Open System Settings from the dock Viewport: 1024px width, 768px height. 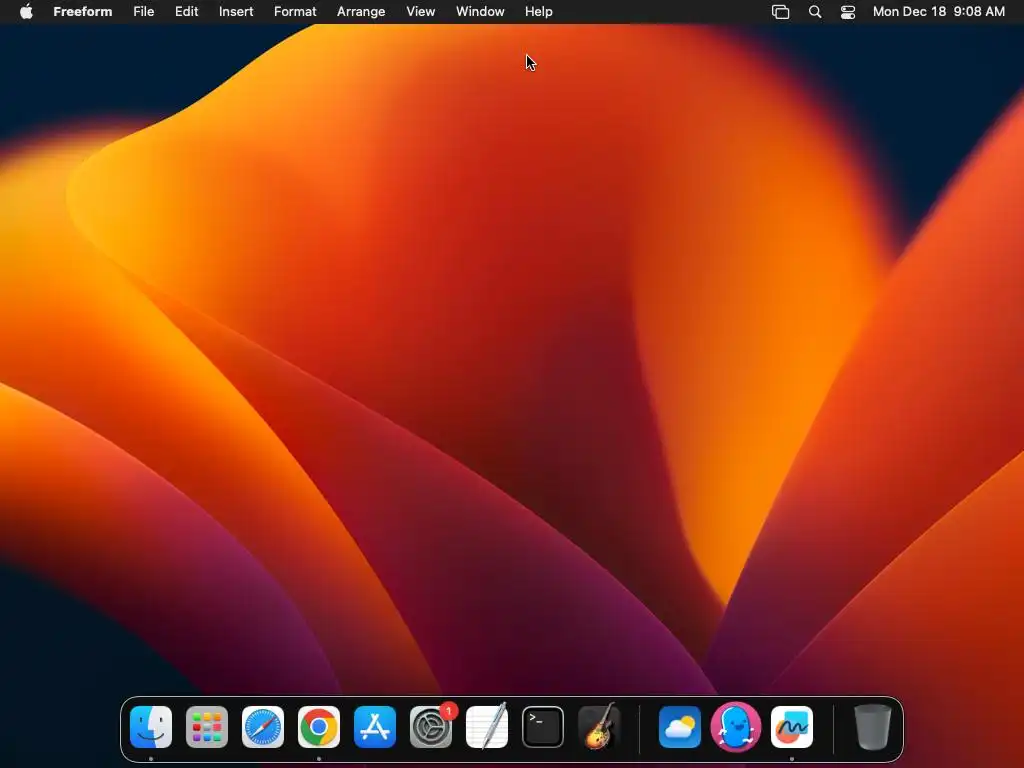click(x=431, y=727)
